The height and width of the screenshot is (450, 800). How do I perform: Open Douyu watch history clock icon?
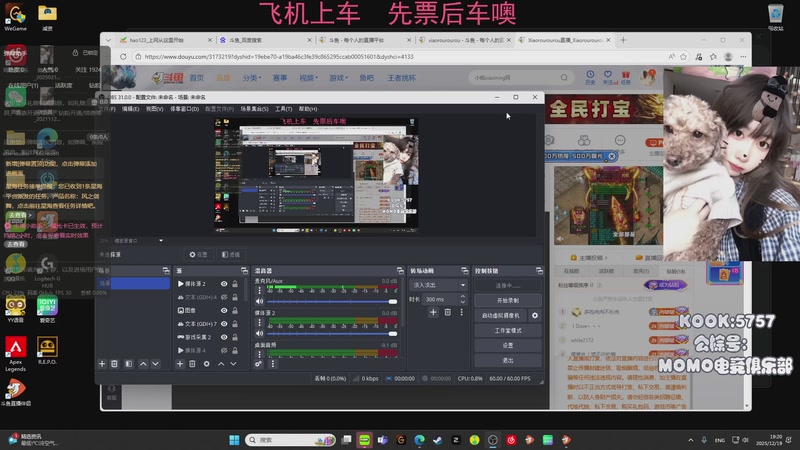(x=590, y=77)
